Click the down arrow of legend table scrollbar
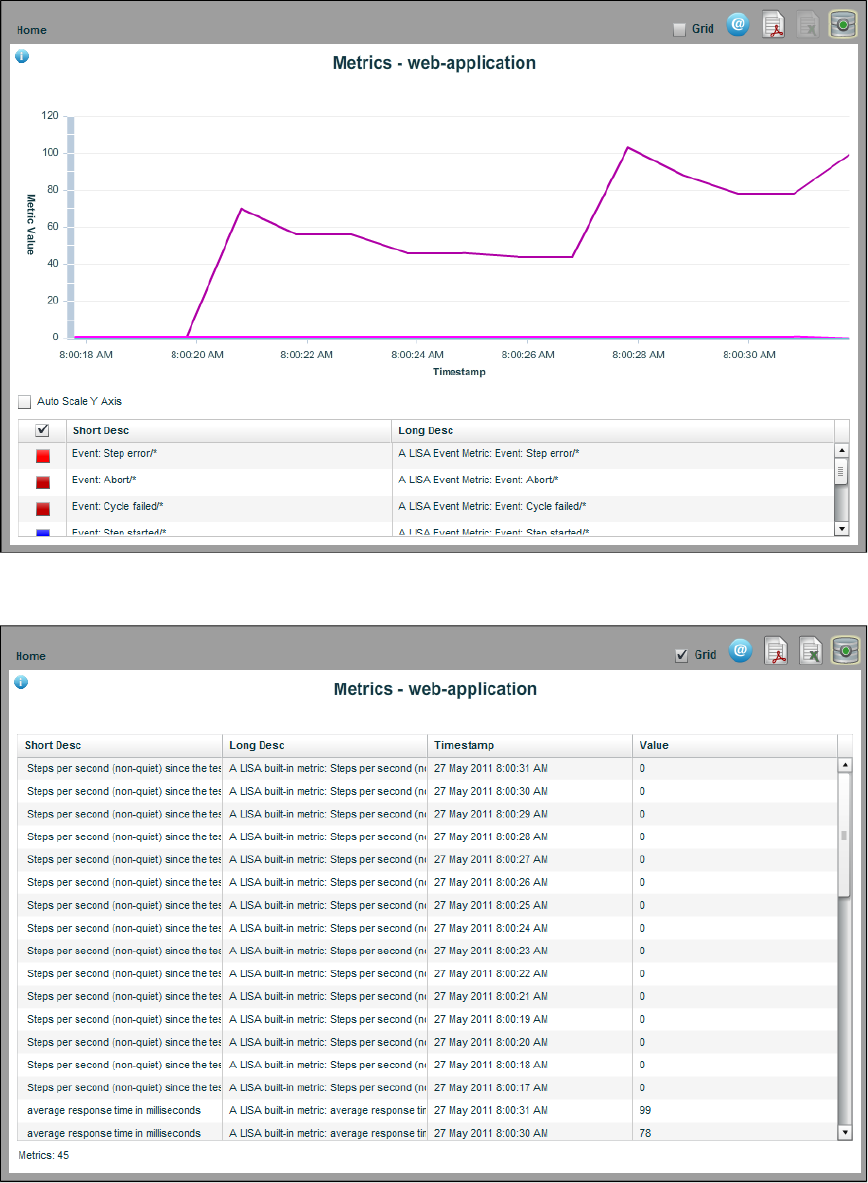The width and height of the screenshot is (868, 1183). coord(842,529)
